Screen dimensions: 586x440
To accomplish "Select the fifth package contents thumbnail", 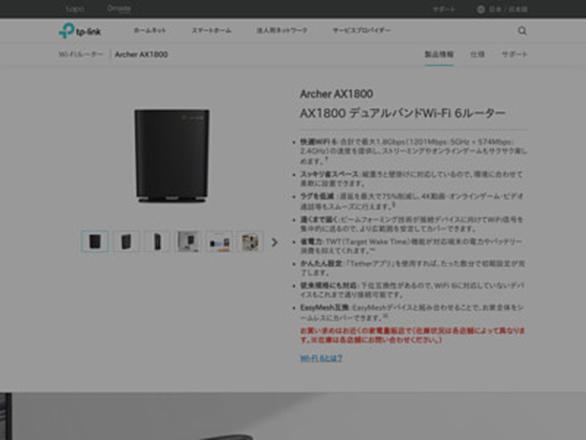I will (219, 242).
